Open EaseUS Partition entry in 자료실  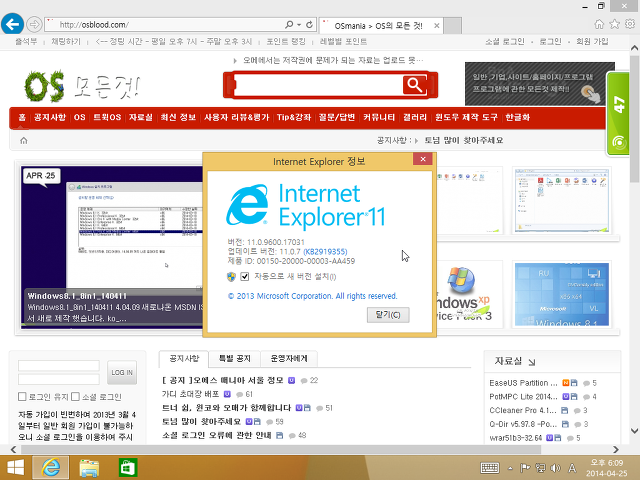pyautogui.click(x=523, y=383)
